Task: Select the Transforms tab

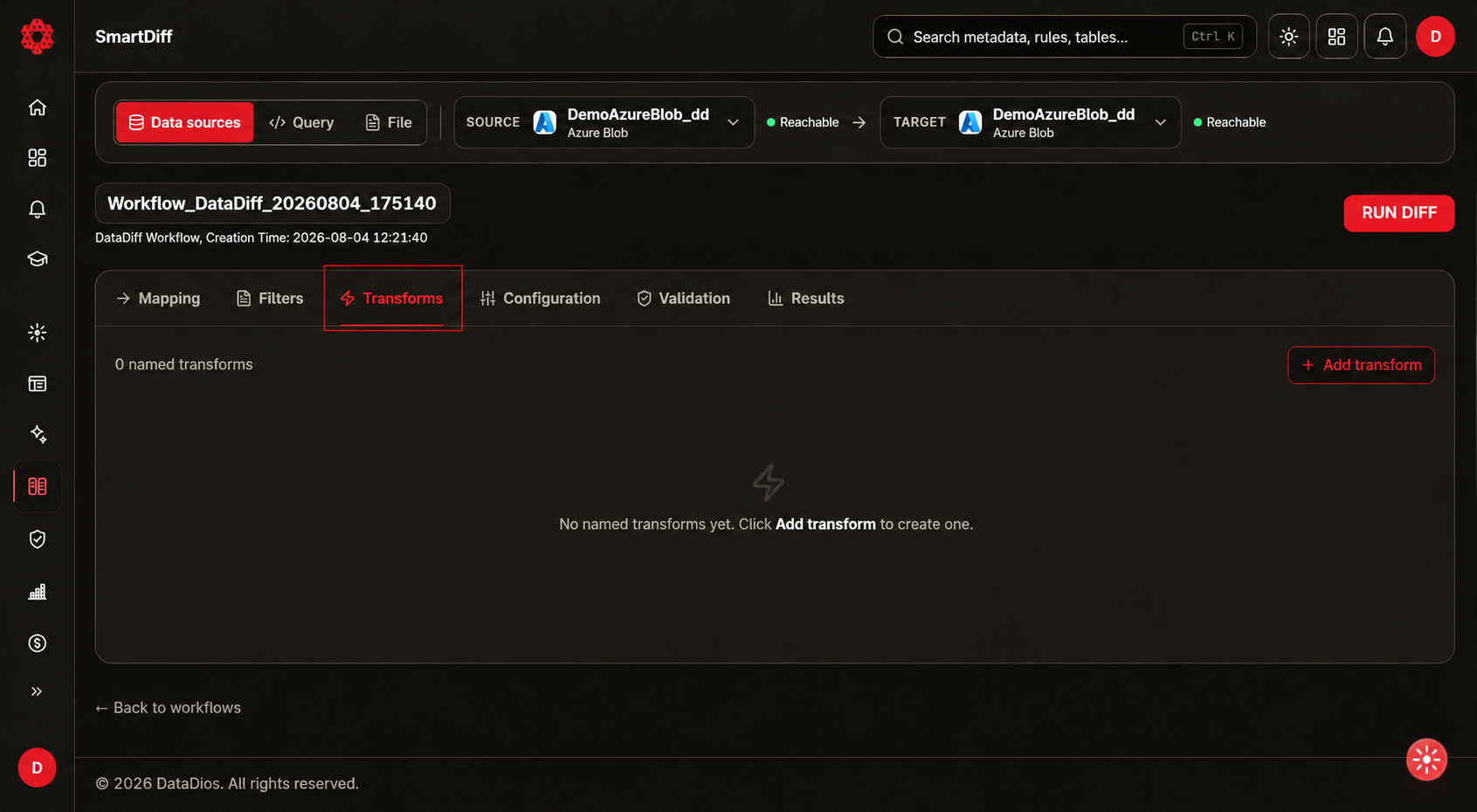Action: tap(392, 299)
